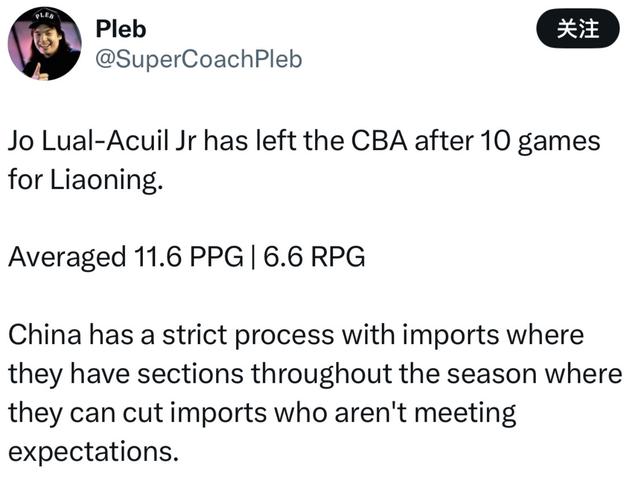Click the 6.6 RPG stat
Screen dimensions: 640x495
click(314, 257)
